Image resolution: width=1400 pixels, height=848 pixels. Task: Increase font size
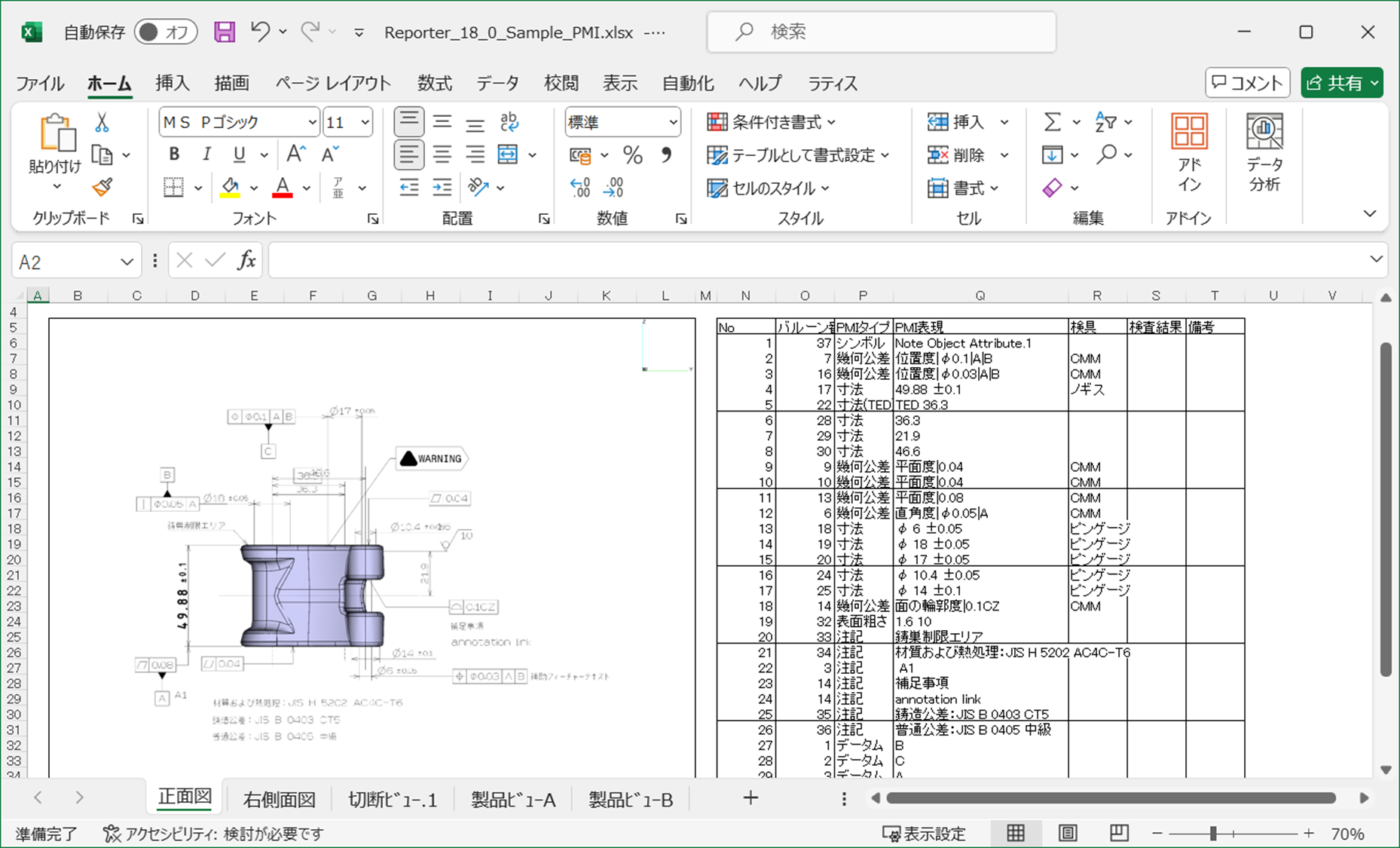pos(295,155)
